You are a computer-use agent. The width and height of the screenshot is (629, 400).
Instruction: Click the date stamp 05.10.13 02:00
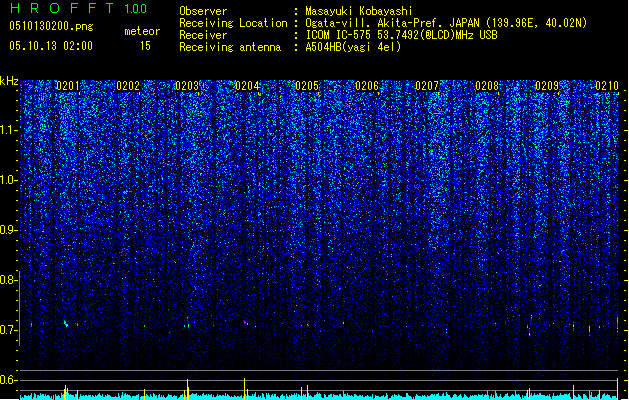pos(51,45)
